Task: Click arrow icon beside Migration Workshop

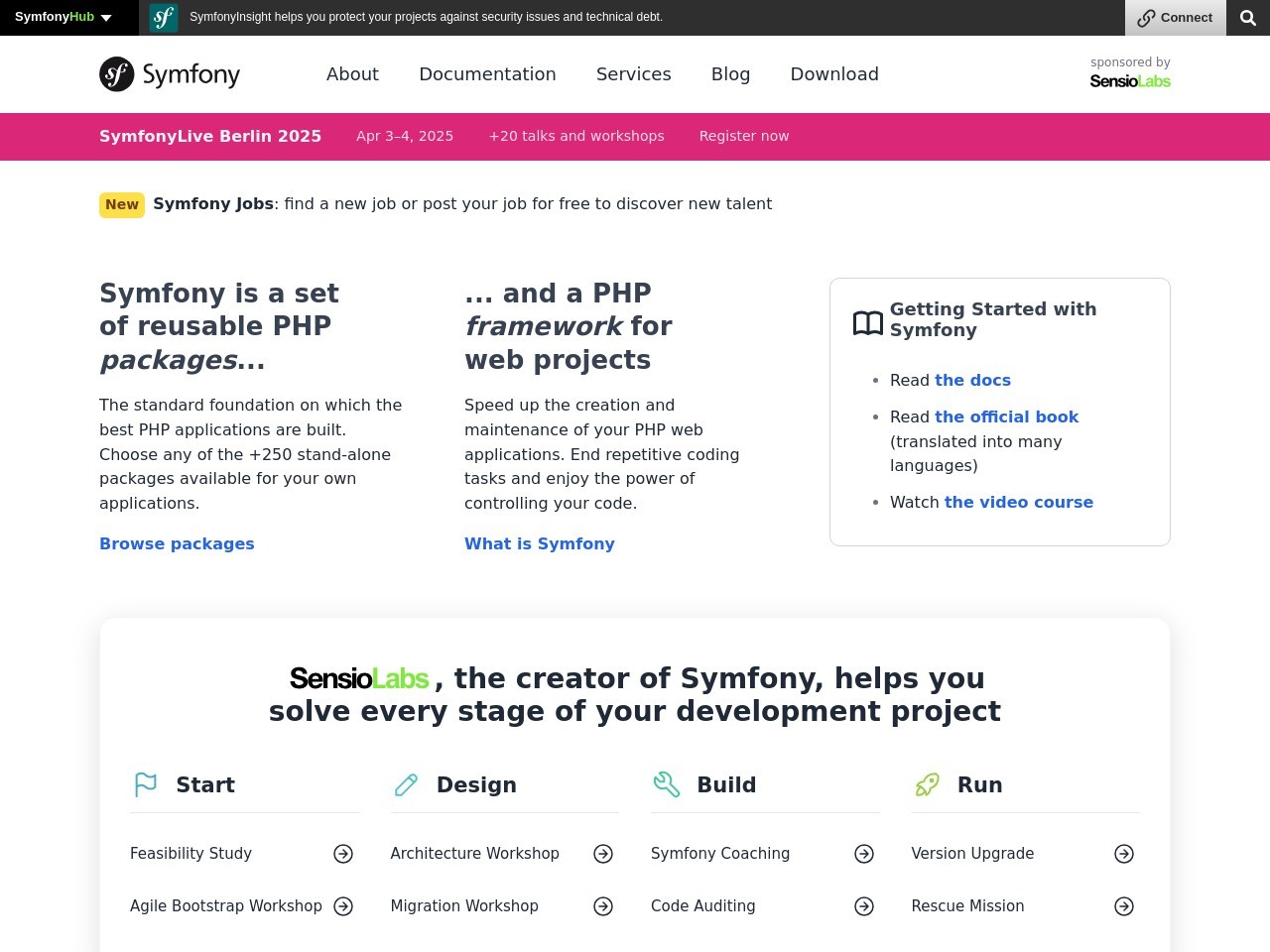Action: 603,906
